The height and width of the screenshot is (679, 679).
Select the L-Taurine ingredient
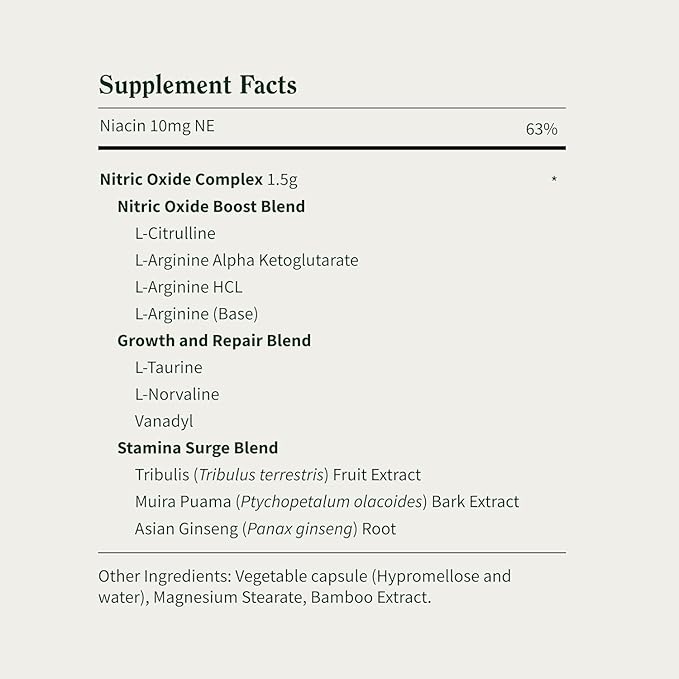coord(168,367)
